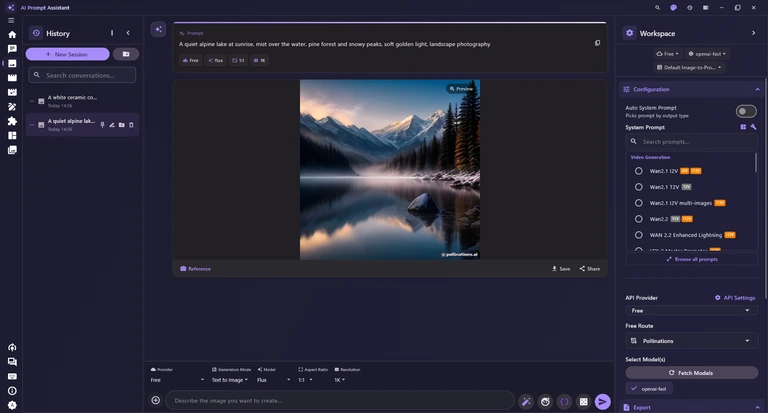768x413 pixels.
Task: Open the image generation sidebar section
Action: (x=12, y=63)
